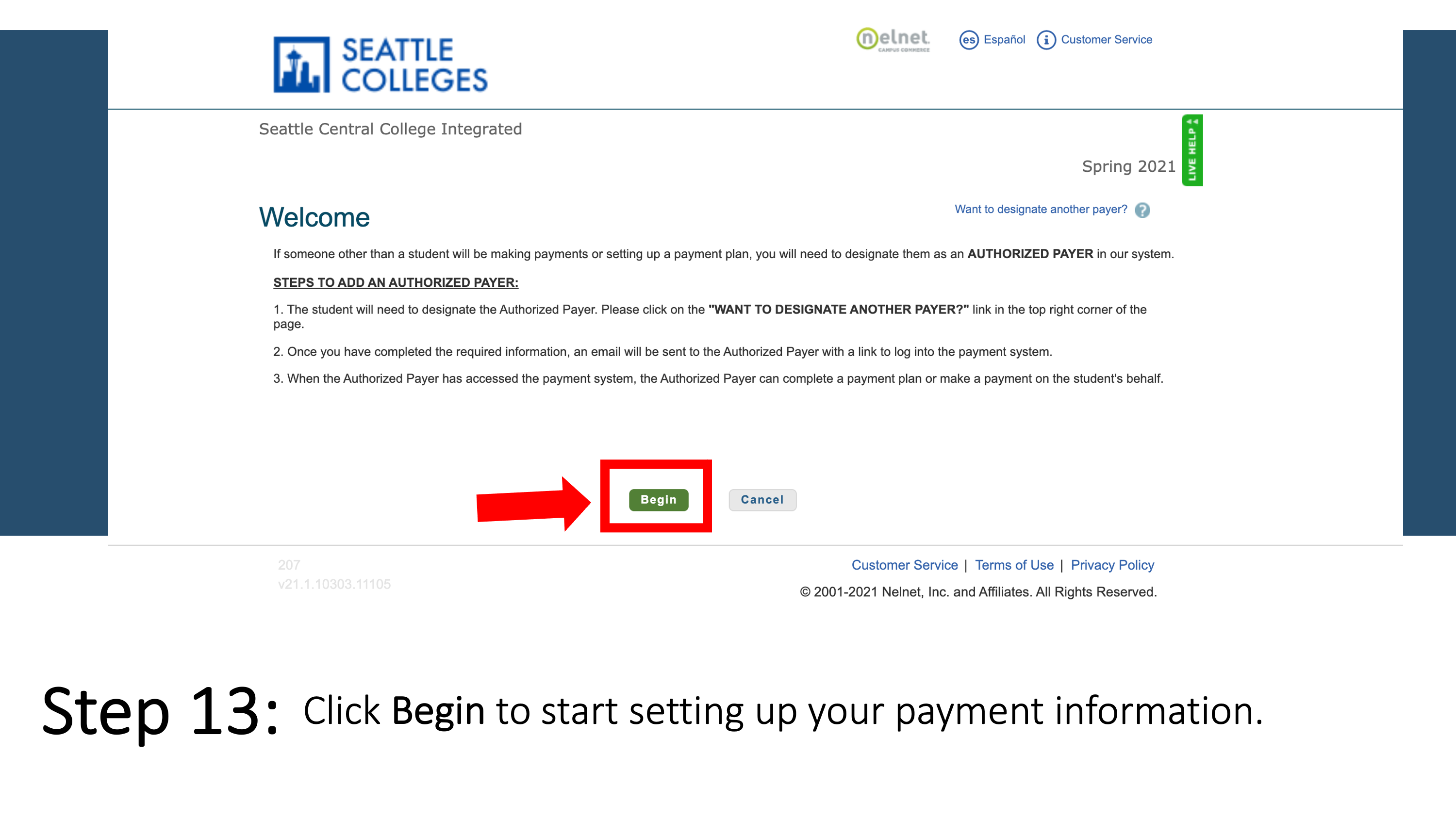Screen dimensions: 1456x819
Task: Open Customer Service information icon
Action: point(1047,40)
